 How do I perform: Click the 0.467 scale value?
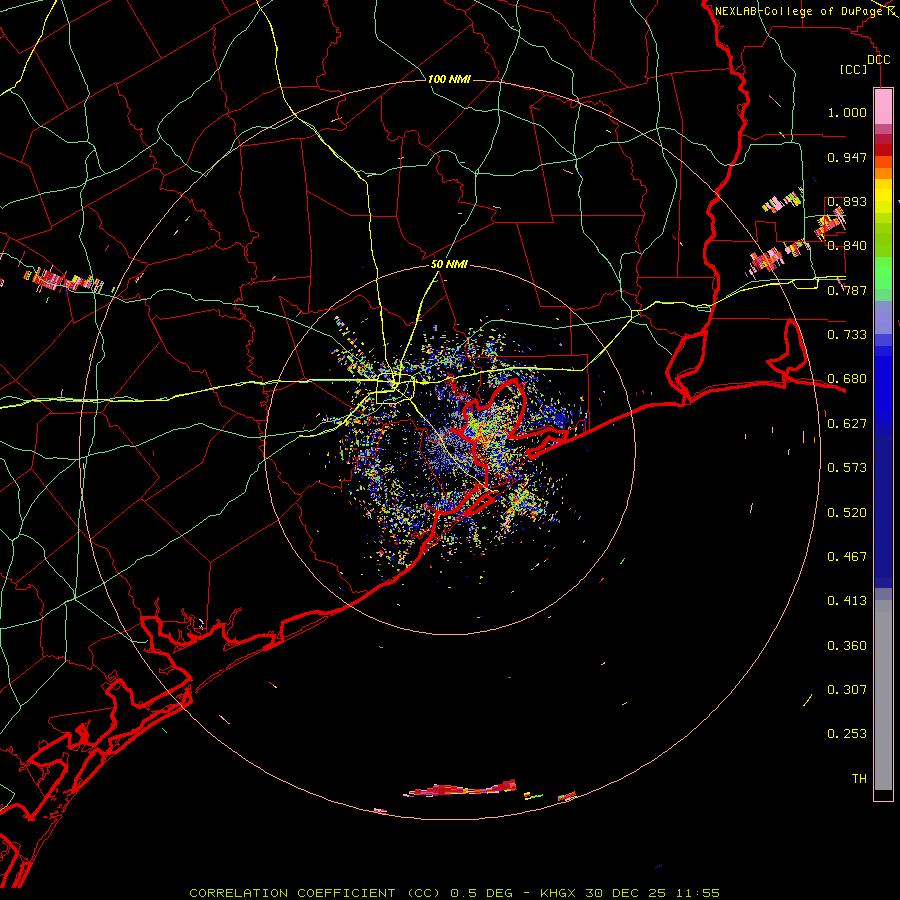(x=847, y=557)
